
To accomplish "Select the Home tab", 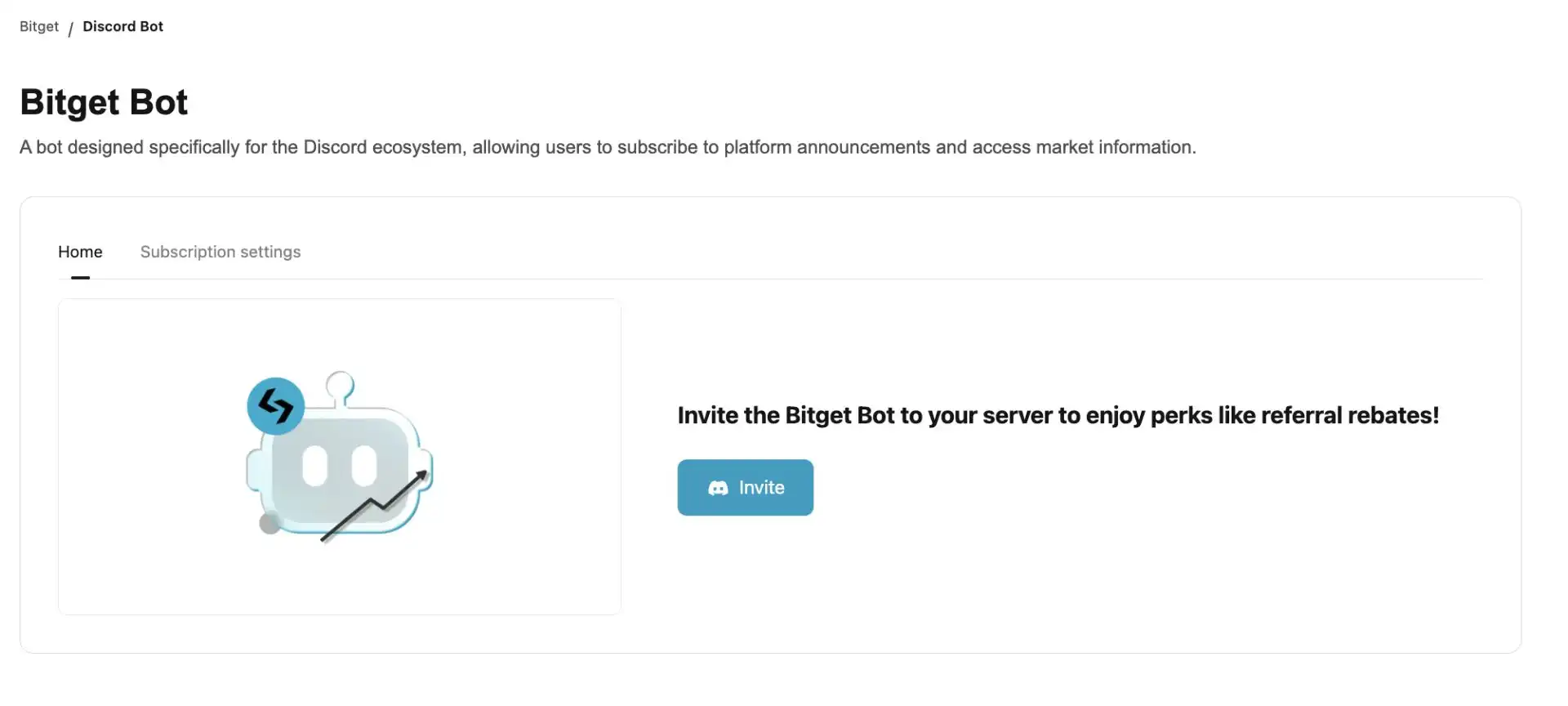I will coord(80,252).
